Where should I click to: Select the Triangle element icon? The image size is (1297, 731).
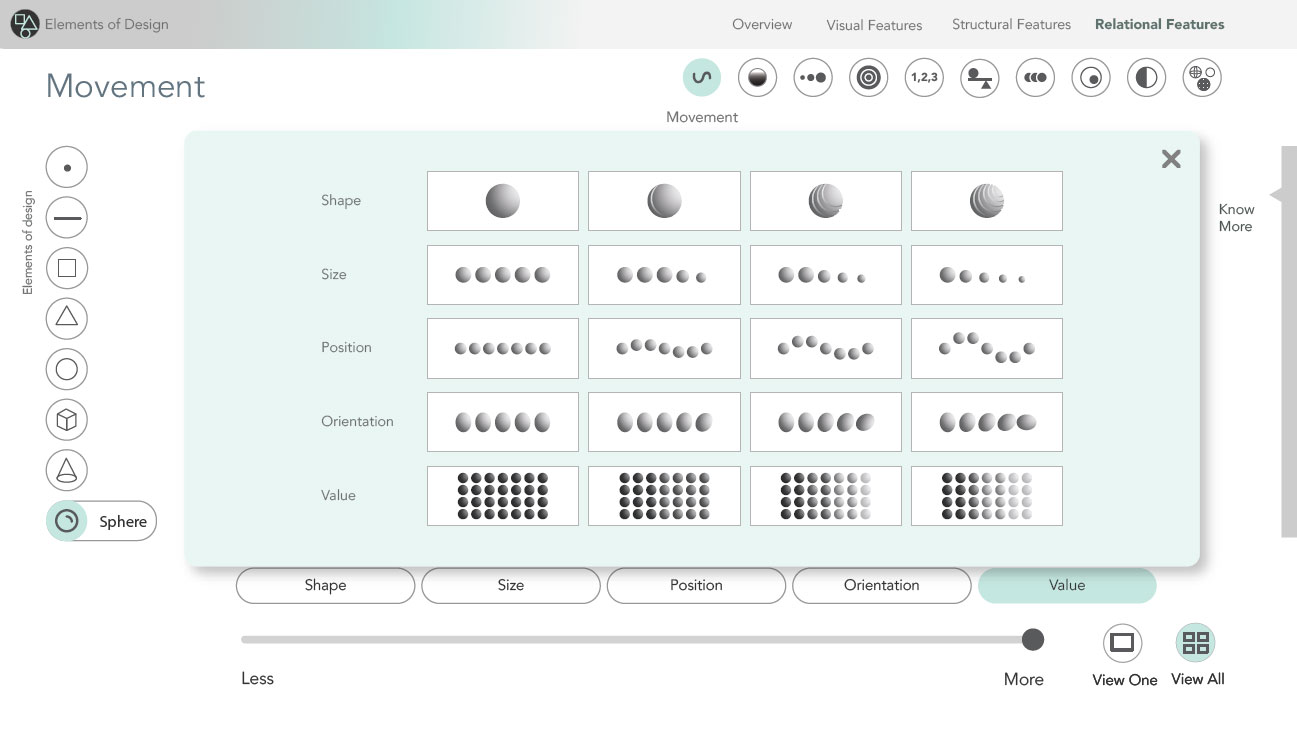tap(67, 318)
